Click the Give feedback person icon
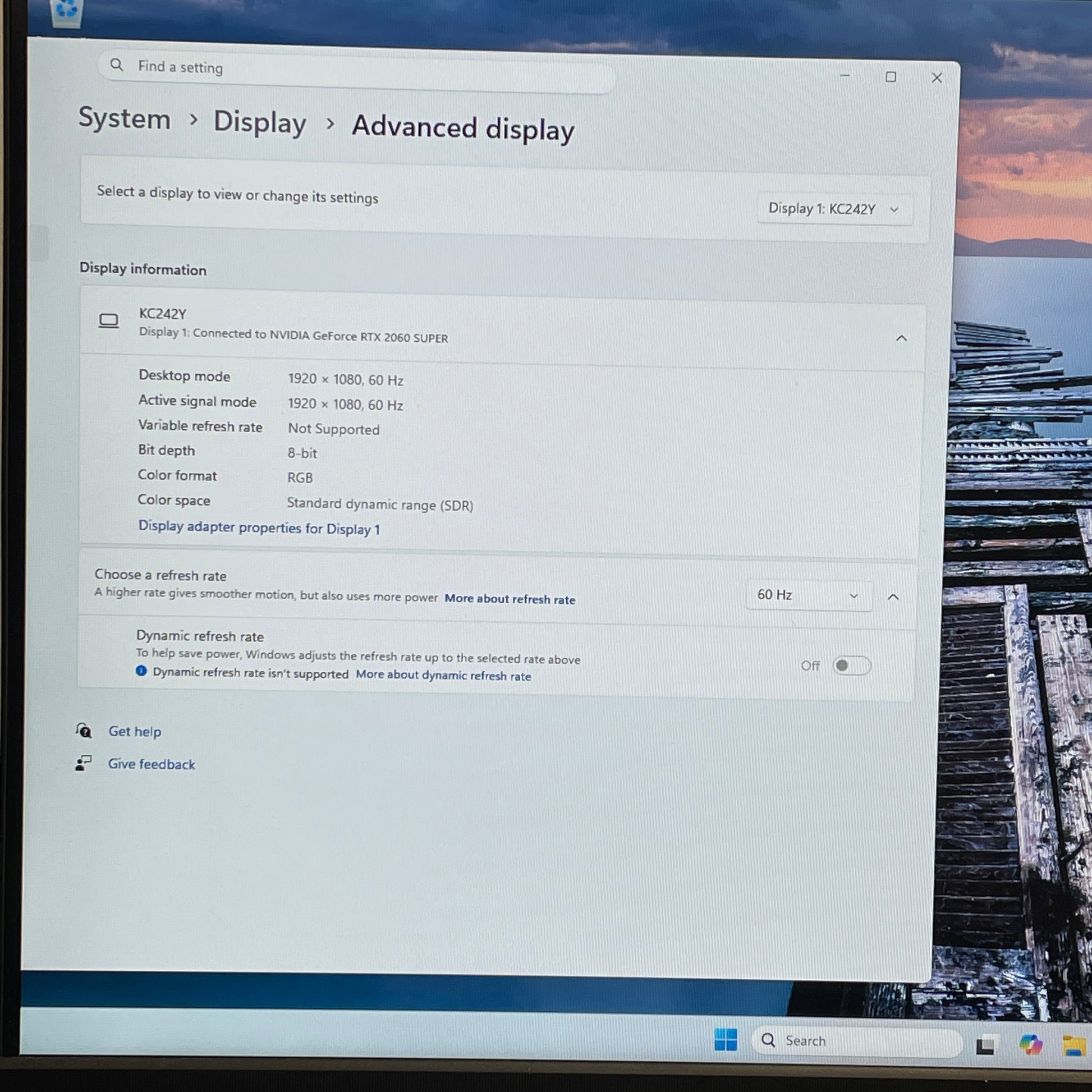 [x=83, y=763]
